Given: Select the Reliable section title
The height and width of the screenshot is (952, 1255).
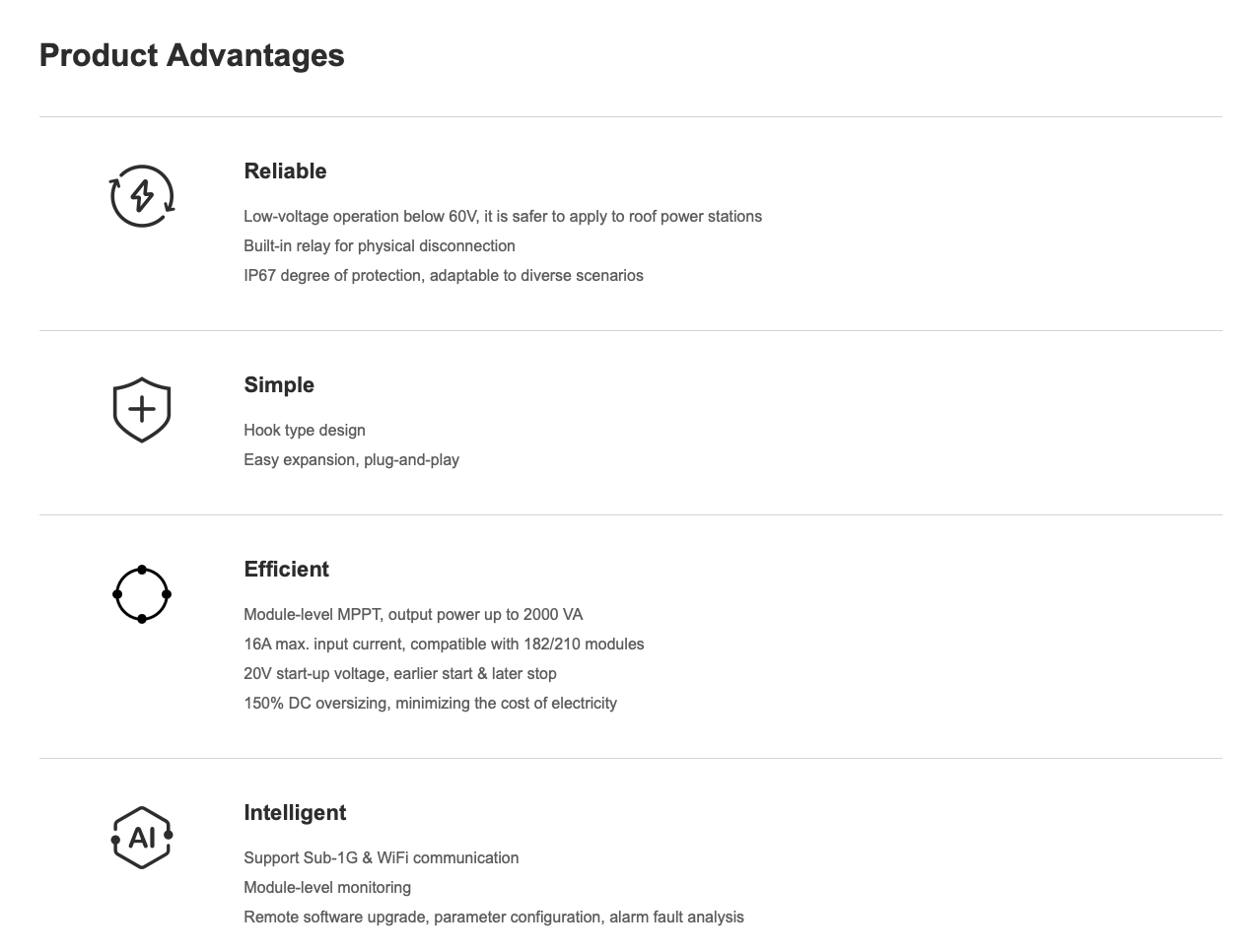Looking at the screenshot, I should [x=285, y=171].
